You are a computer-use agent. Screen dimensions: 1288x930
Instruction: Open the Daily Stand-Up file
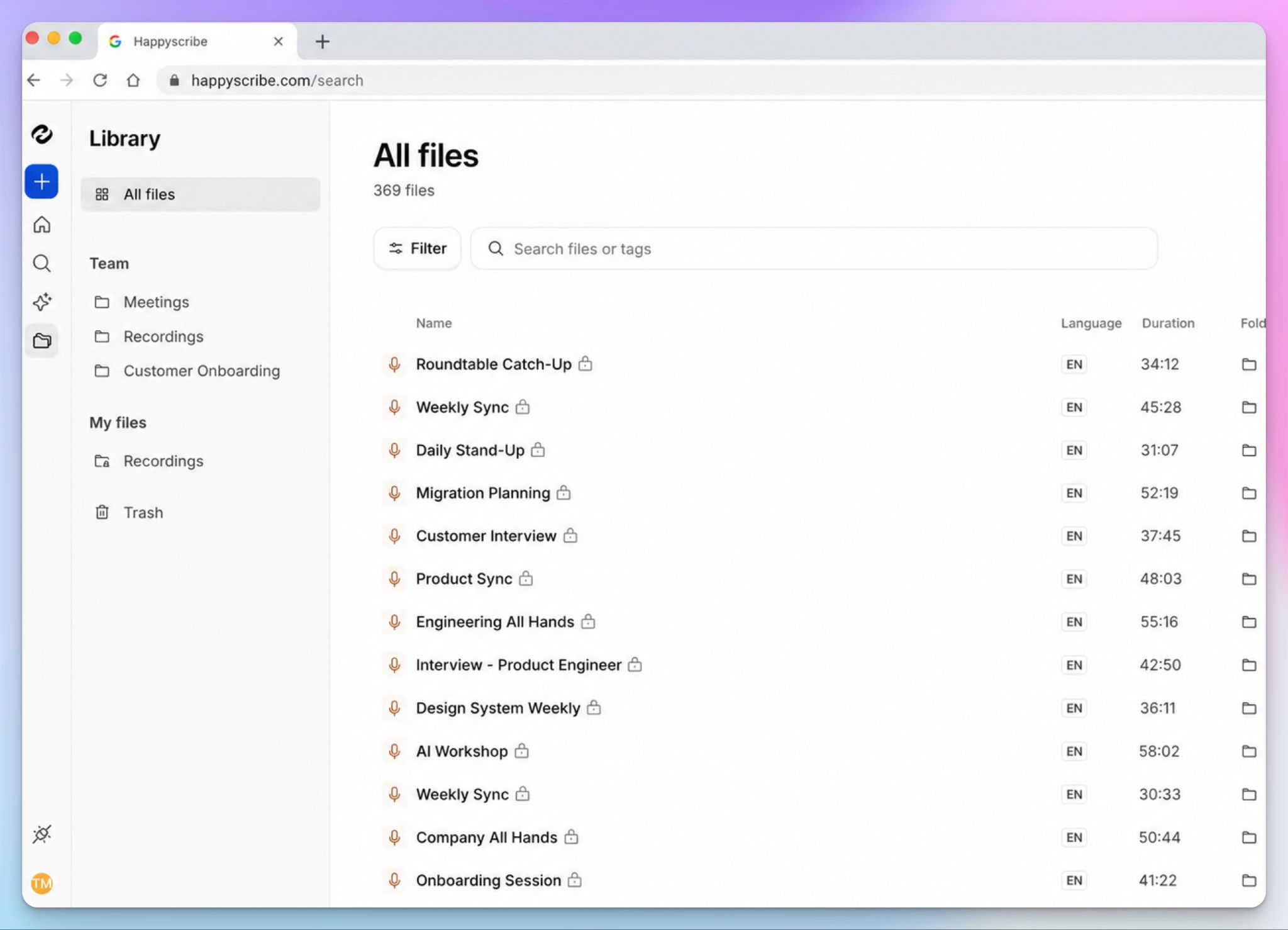(470, 451)
